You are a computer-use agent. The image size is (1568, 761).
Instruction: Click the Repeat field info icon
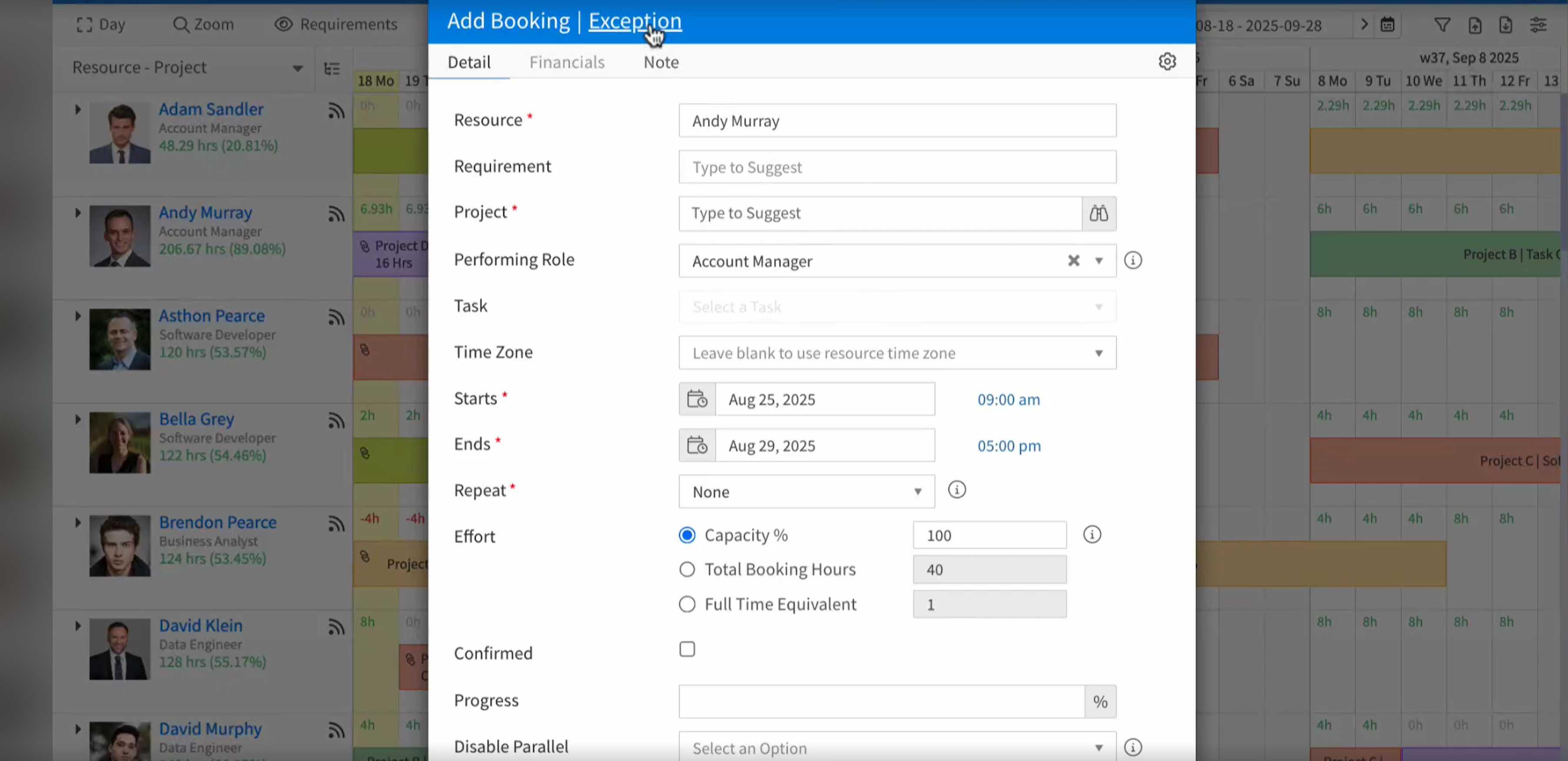956,490
